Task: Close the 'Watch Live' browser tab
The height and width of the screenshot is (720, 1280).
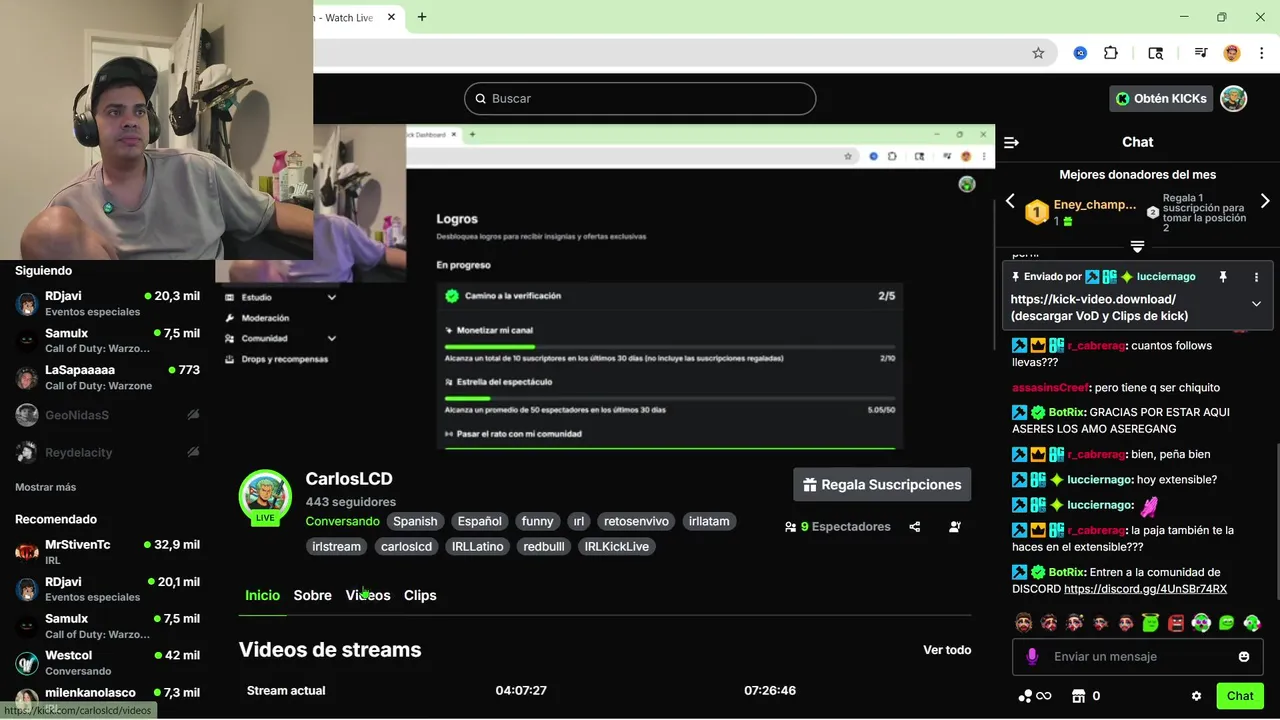Action: click(x=391, y=17)
